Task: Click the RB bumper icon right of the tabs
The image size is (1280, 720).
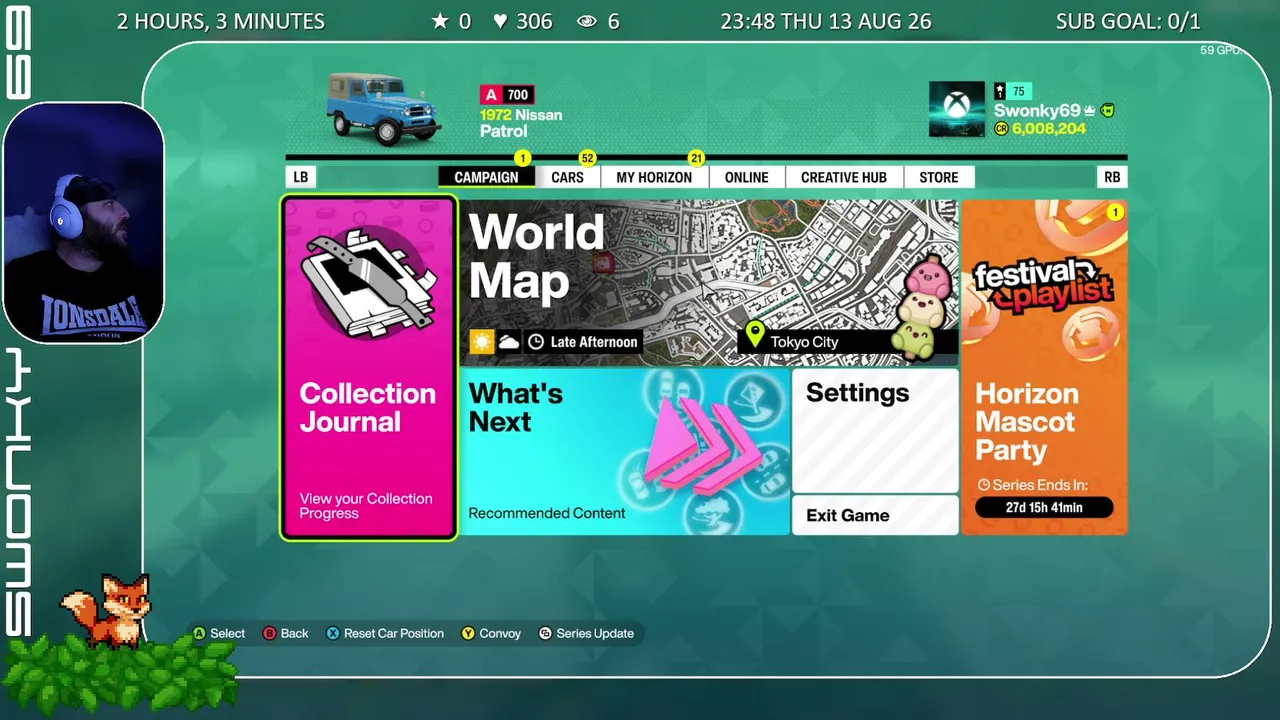Action: [1112, 177]
